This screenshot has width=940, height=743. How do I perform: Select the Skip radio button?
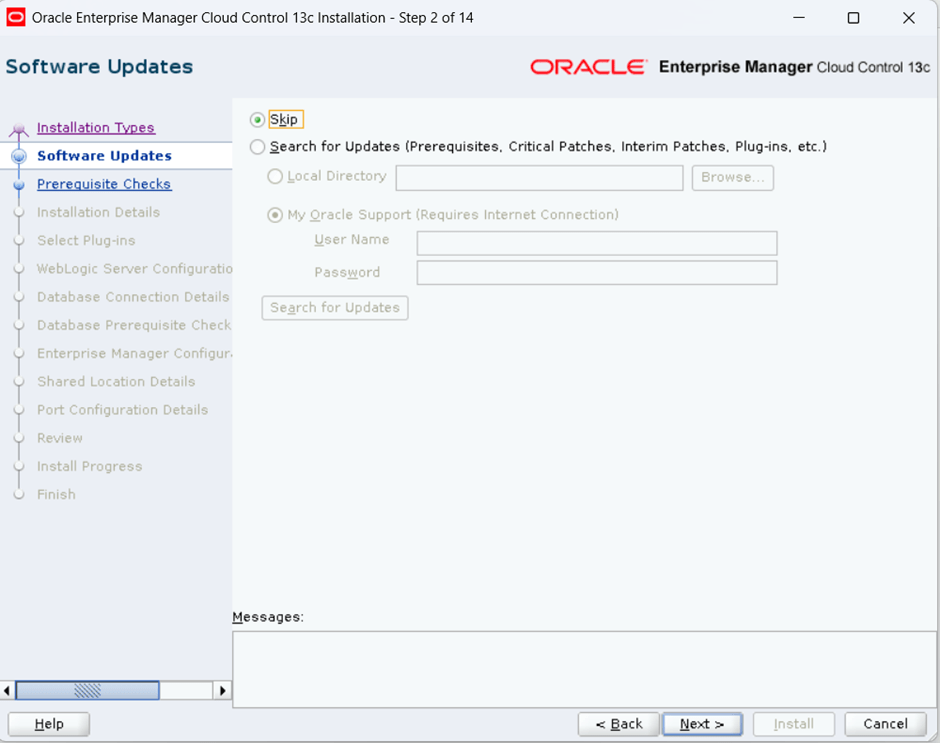258,120
